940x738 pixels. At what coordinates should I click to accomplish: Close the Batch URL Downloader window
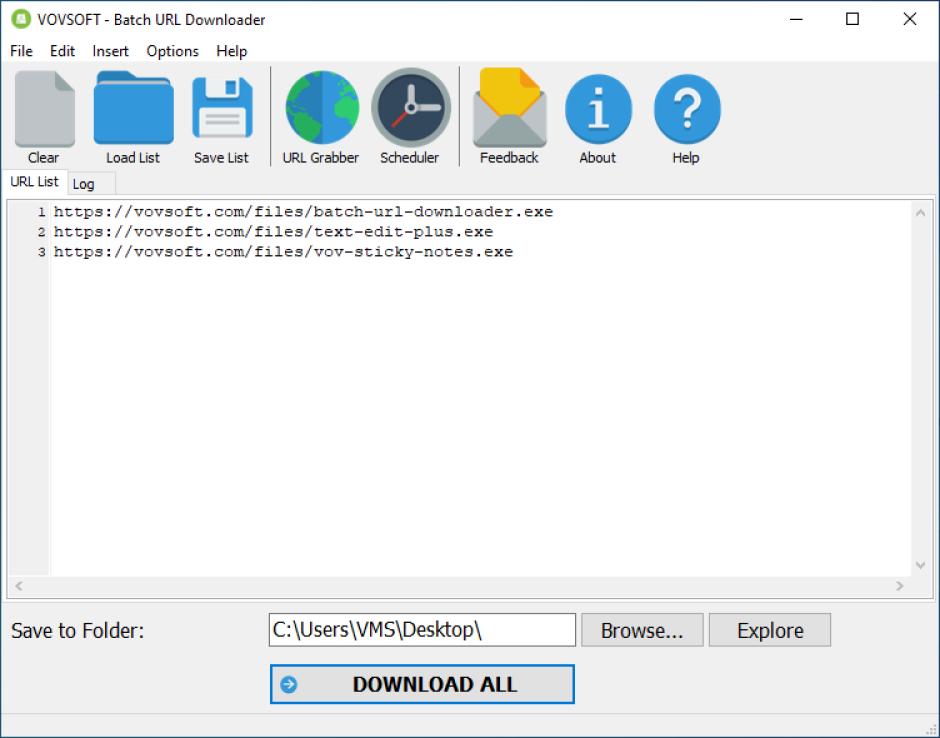909,19
